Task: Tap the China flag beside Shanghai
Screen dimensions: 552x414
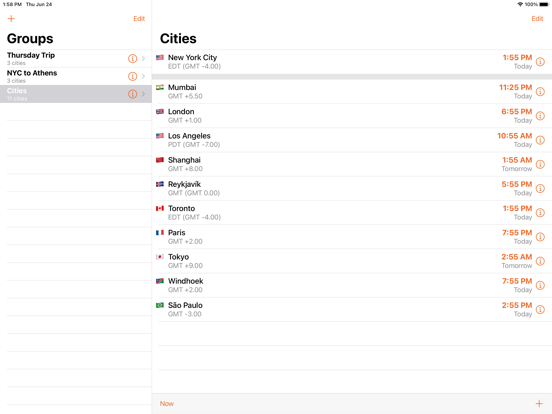Action: (x=160, y=160)
